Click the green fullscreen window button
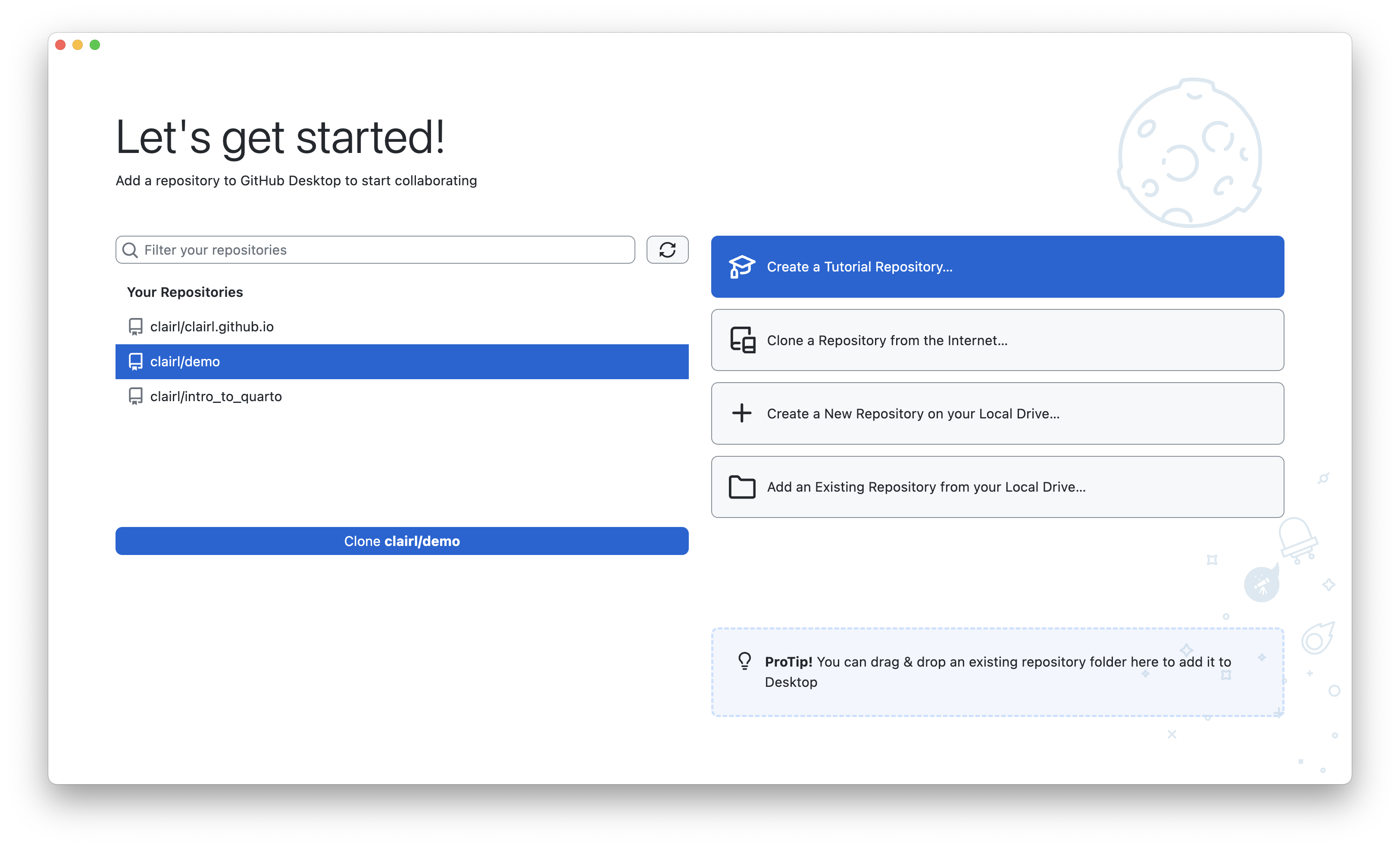This screenshot has height=848, width=1400. click(95, 45)
